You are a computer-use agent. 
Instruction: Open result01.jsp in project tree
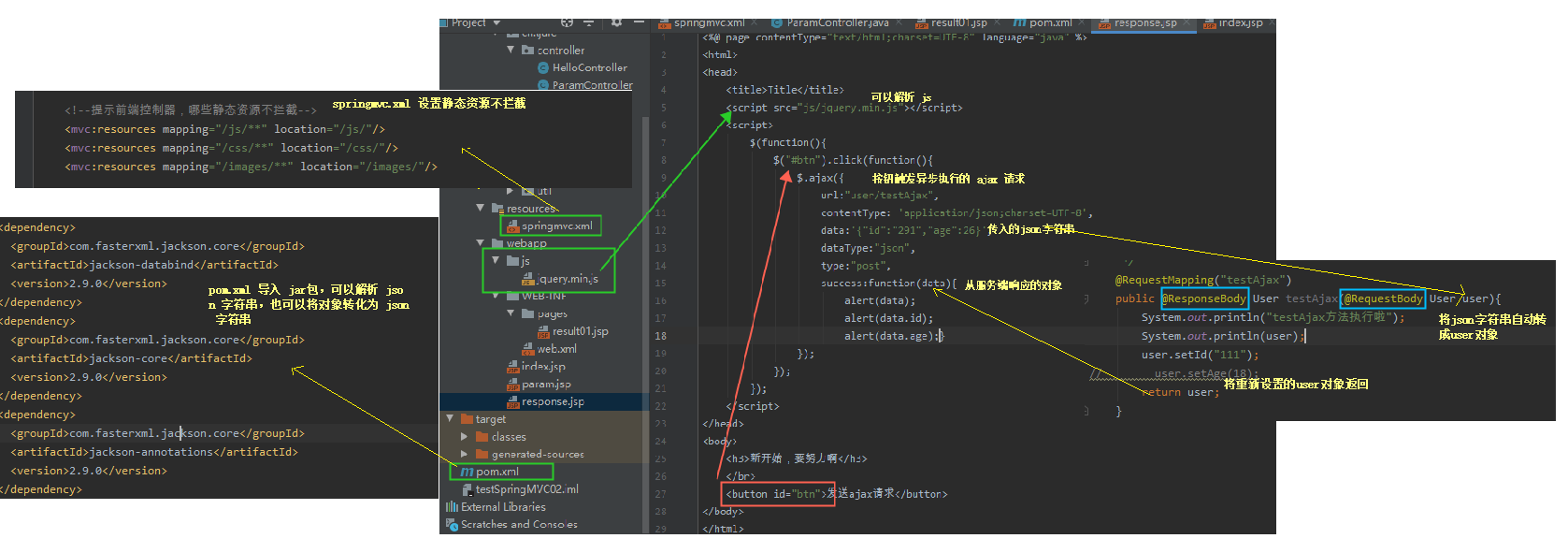(x=580, y=331)
